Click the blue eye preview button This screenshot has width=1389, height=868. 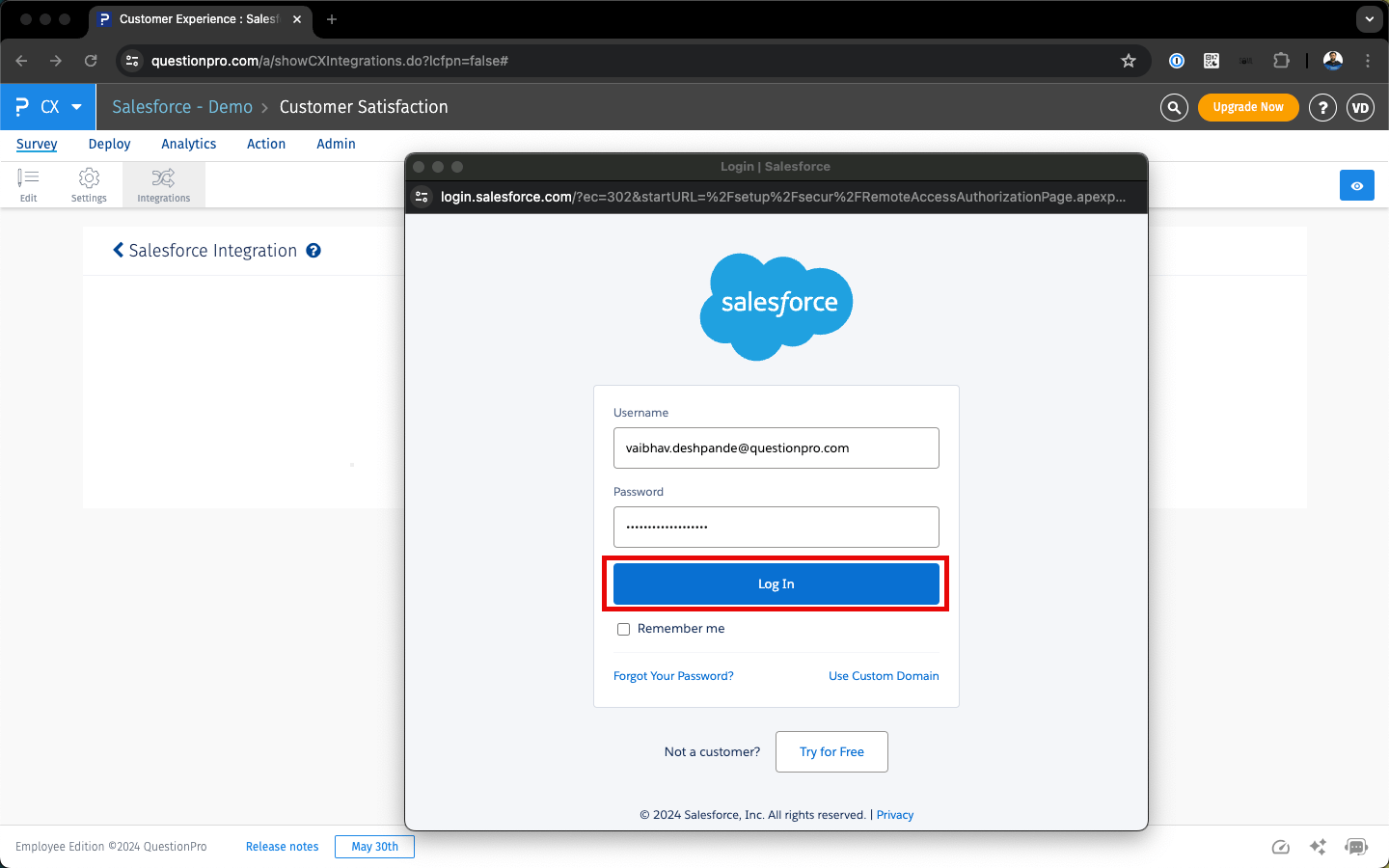[x=1356, y=185]
